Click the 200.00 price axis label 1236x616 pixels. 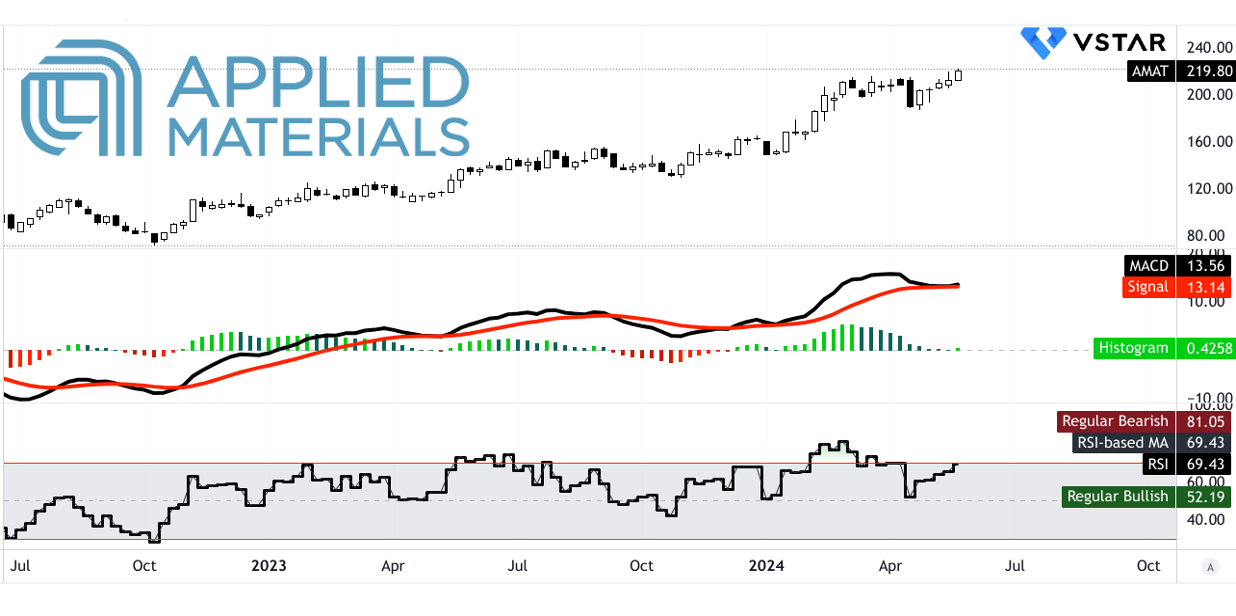(x=1209, y=94)
